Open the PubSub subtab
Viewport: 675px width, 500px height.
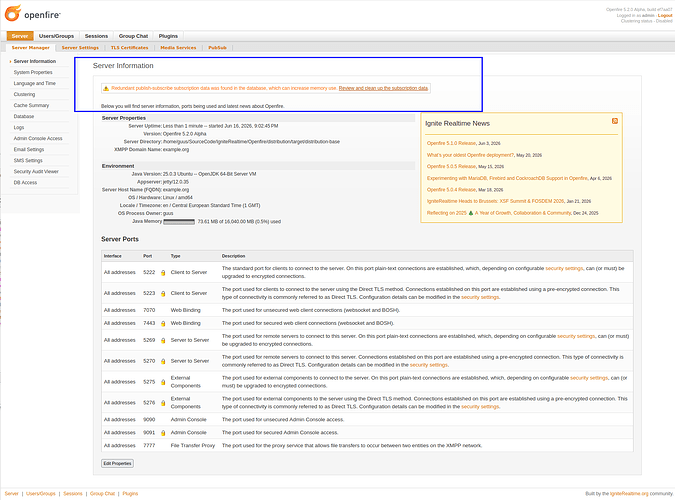coord(217,48)
